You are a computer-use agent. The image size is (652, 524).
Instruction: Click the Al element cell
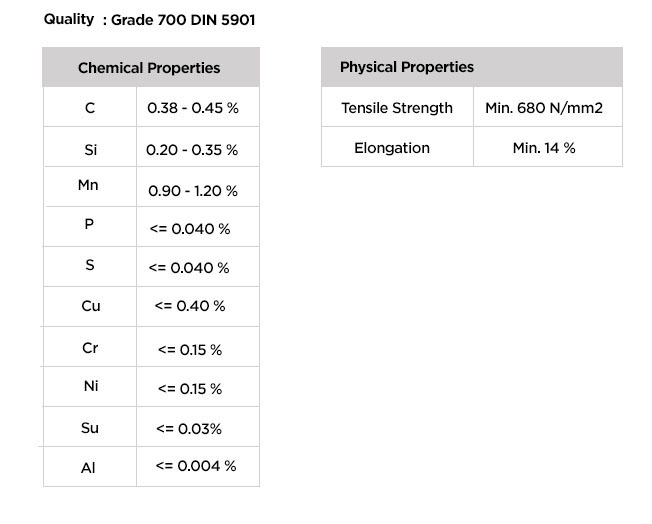coord(90,467)
